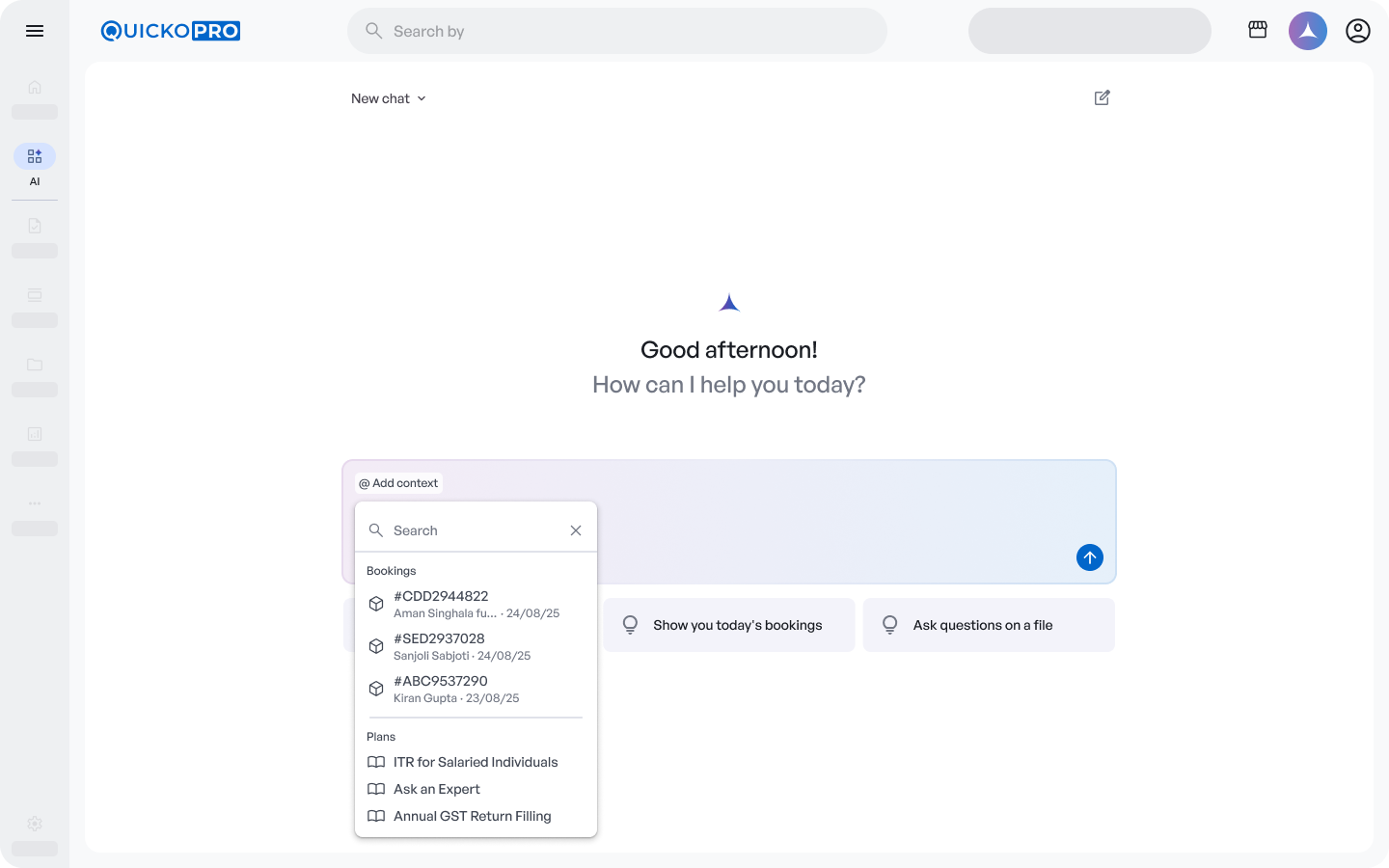
Task: Expand the New chat dropdown
Action: tap(389, 98)
